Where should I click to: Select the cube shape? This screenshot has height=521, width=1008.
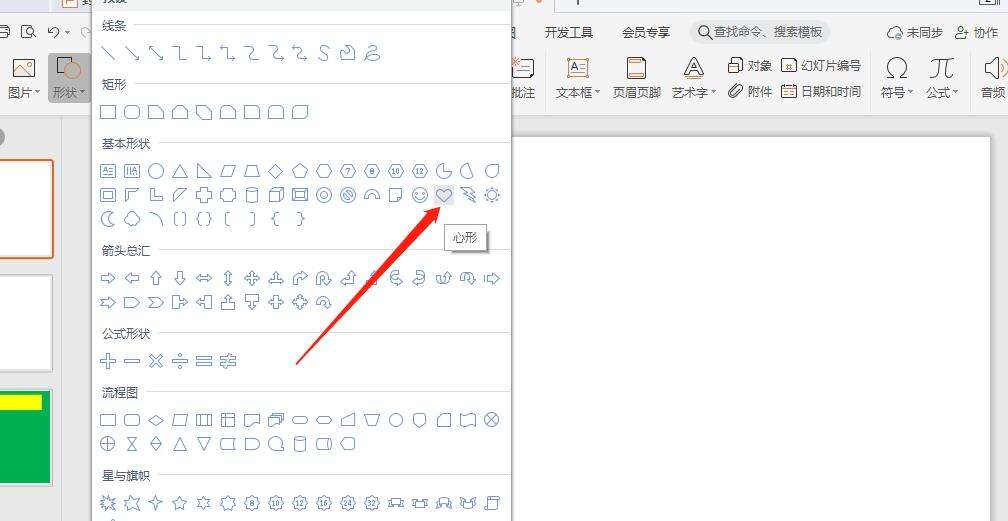(x=276, y=195)
